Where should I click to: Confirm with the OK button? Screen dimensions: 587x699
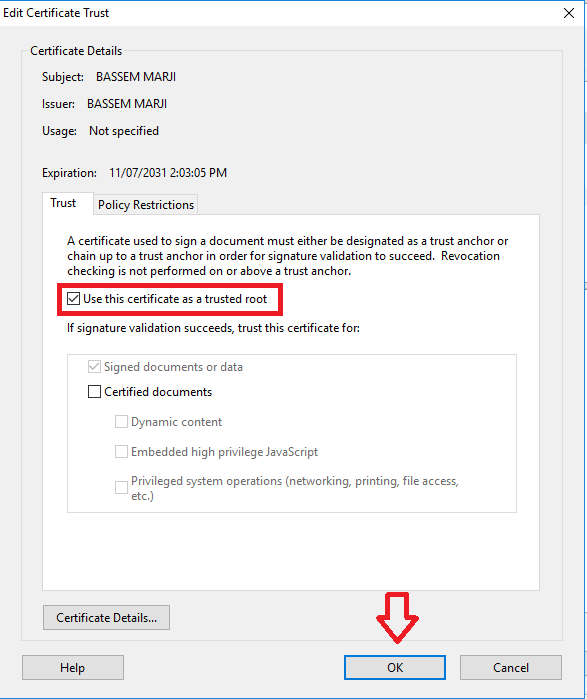tap(395, 667)
